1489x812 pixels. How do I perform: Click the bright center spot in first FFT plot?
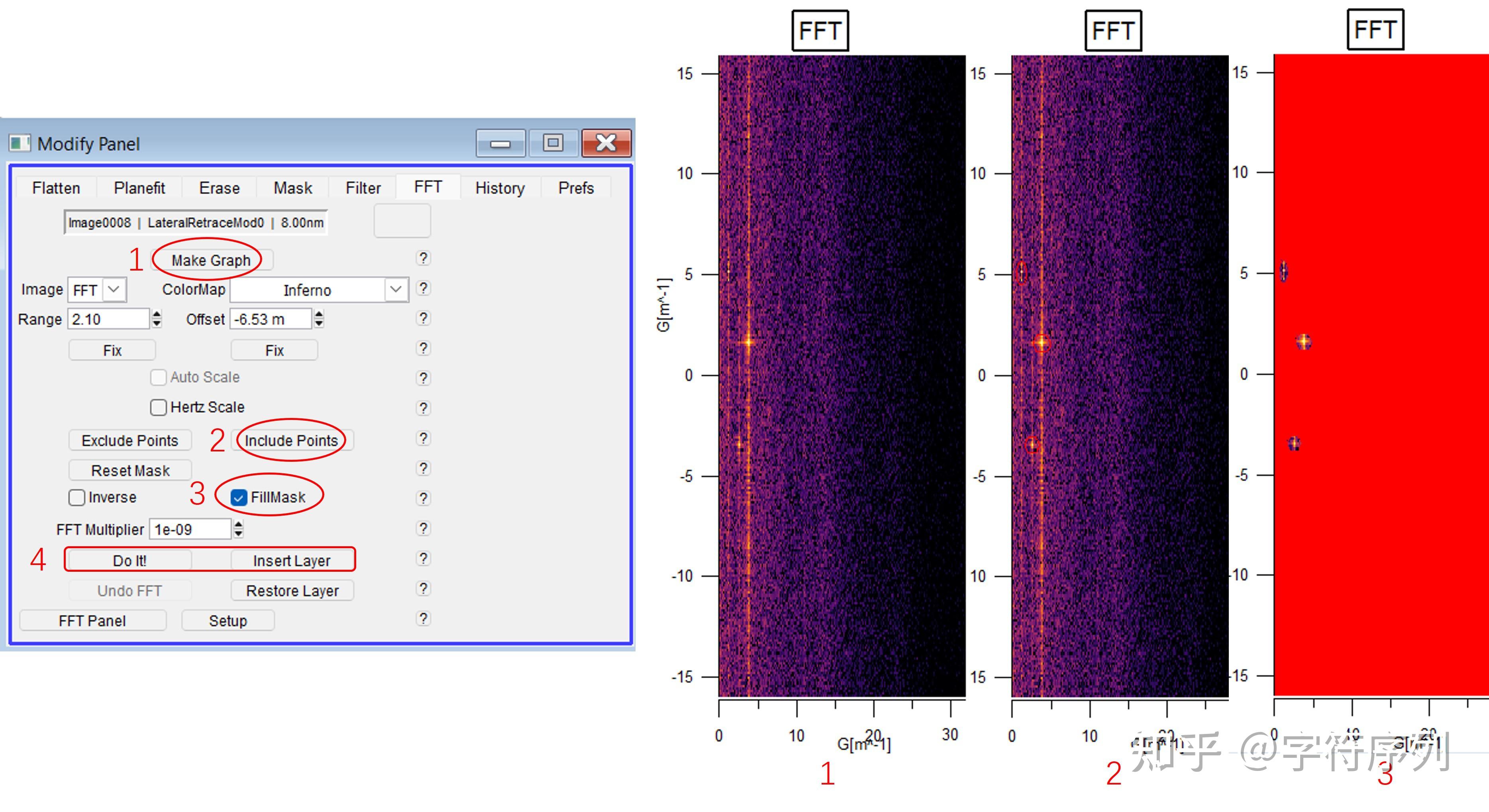pos(749,341)
